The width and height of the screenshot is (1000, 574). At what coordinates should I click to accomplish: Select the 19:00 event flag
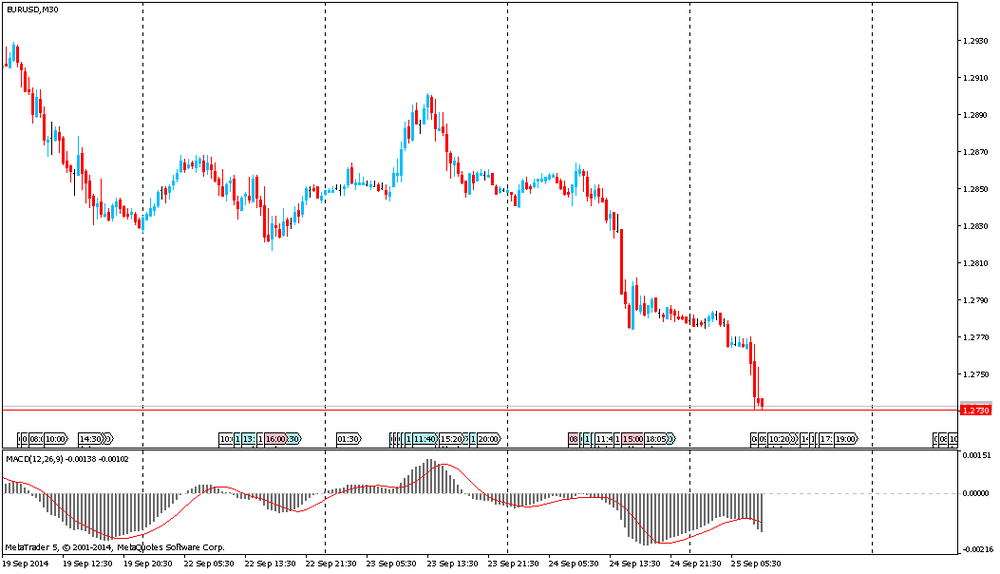[x=845, y=439]
